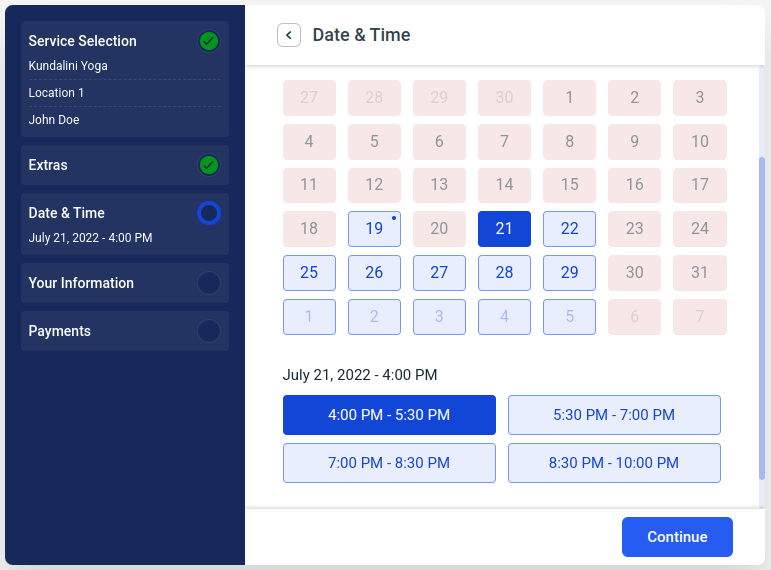
Task: Select the 4:00 PM - 5:30 PM time slot
Action: click(x=389, y=415)
